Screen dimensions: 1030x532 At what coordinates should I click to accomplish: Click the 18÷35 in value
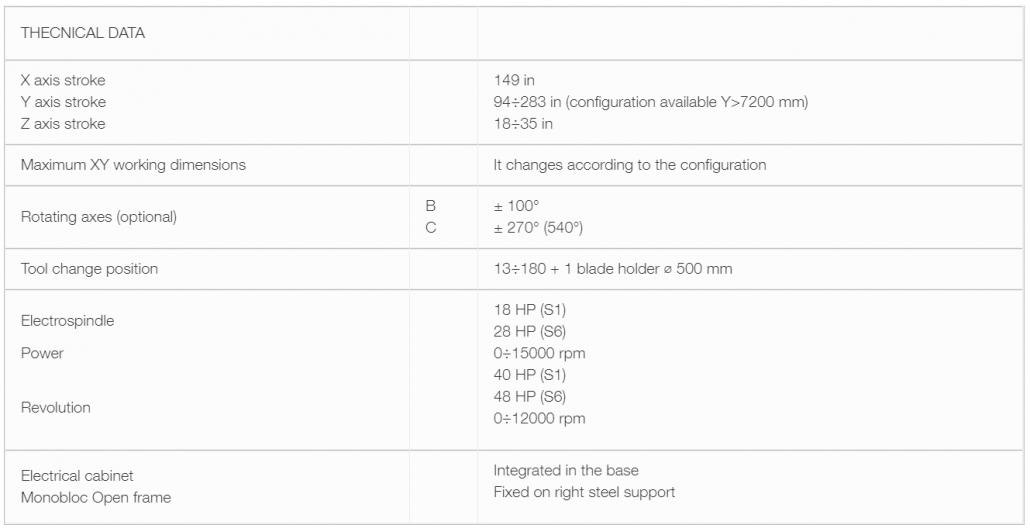click(523, 124)
